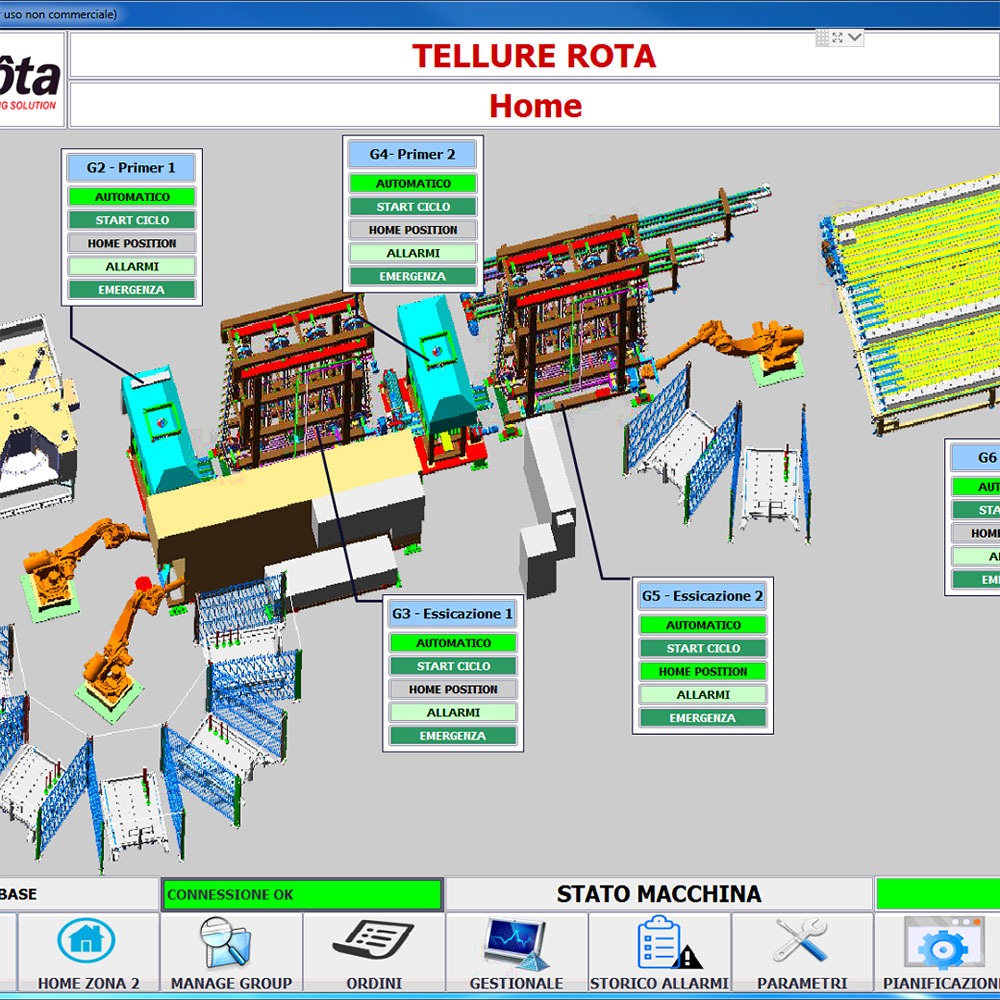Click START CICLO in G3 - Essicazione 1

point(453,666)
